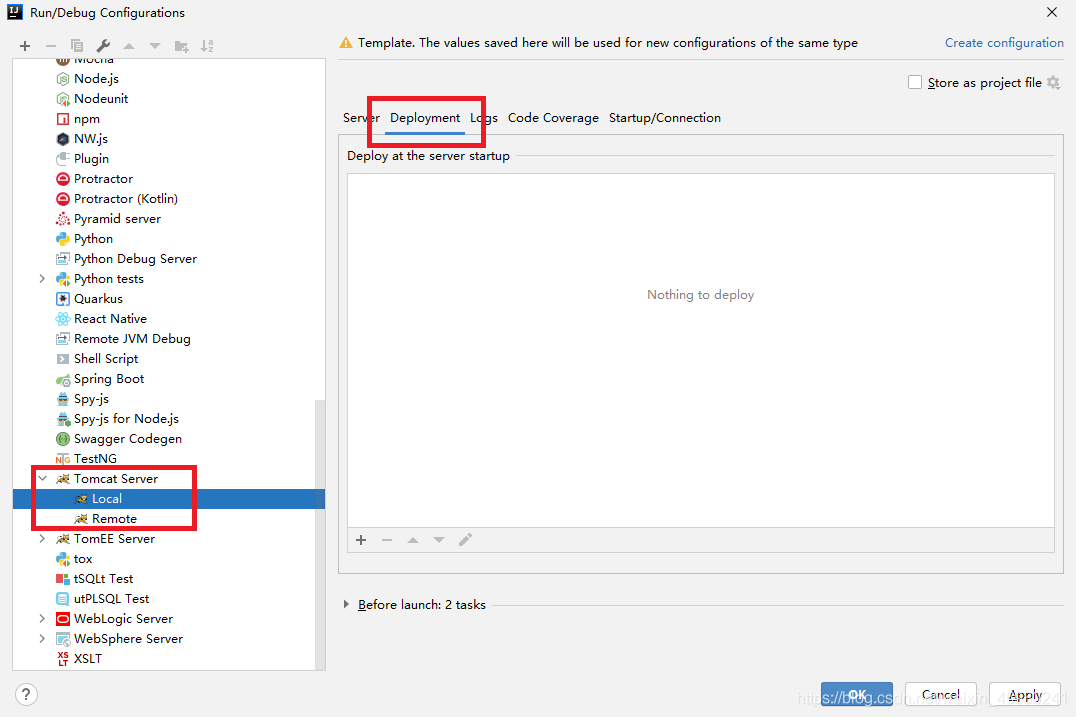
Task: Open help question mark button
Action: tap(26, 694)
